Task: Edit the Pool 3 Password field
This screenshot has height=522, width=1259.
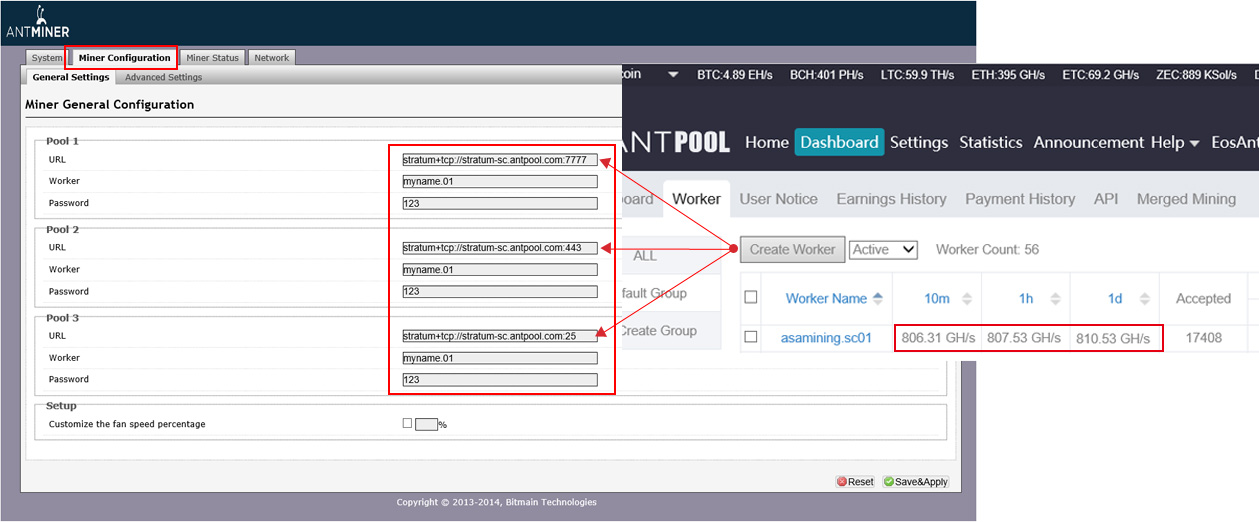Action: click(x=500, y=380)
